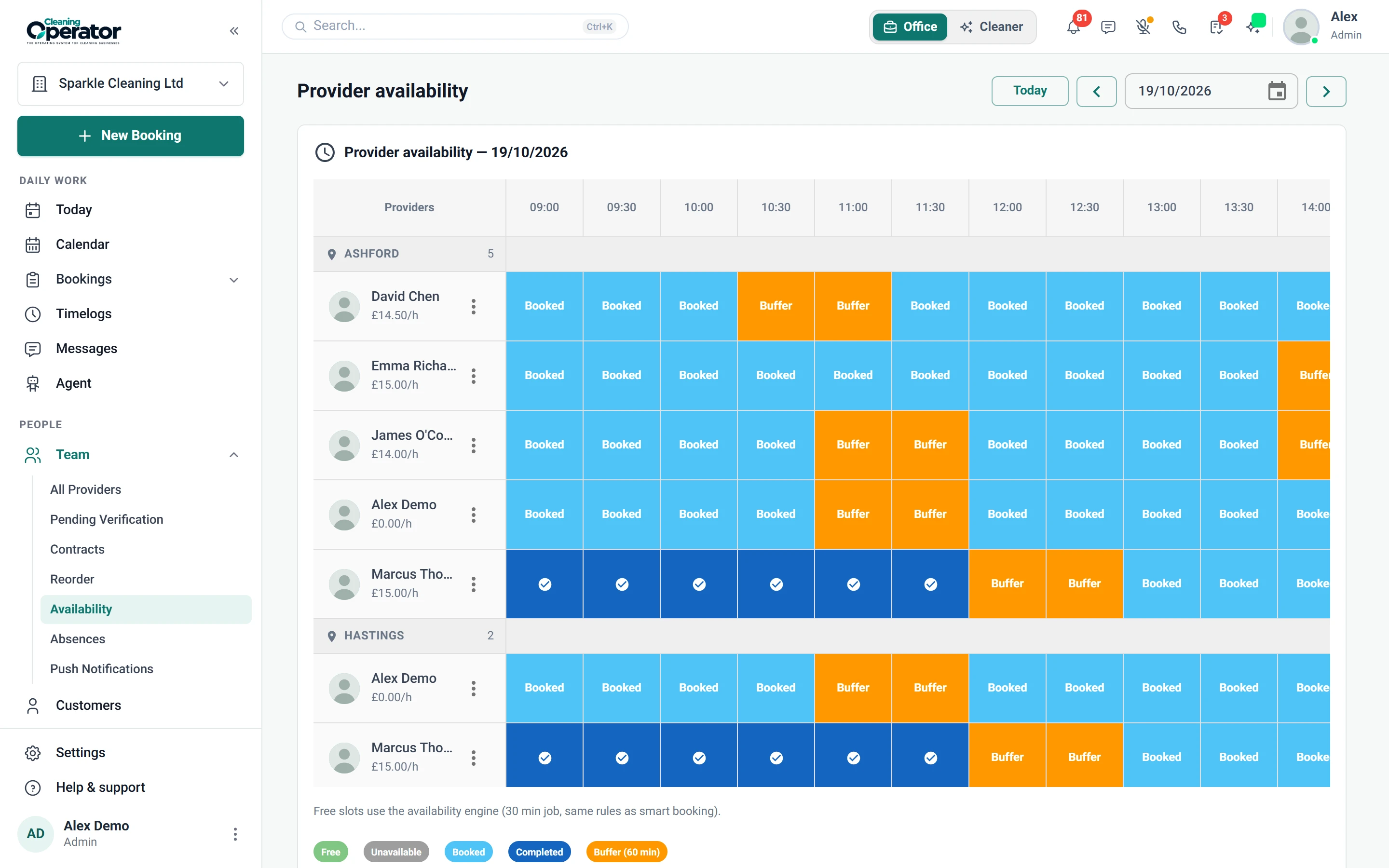This screenshot has height=868, width=1389.
Task: Open options menu for James O'Co...
Action: (474, 446)
